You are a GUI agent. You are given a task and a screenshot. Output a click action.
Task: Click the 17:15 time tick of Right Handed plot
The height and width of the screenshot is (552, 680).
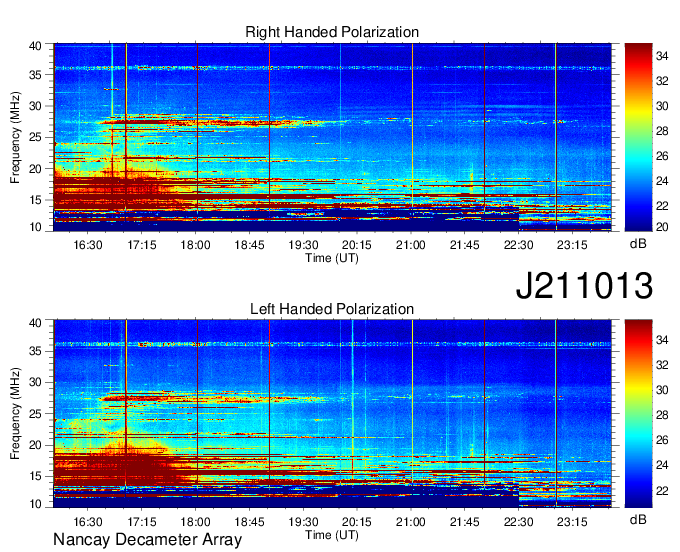pyautogui.click(x=141, y=245)
